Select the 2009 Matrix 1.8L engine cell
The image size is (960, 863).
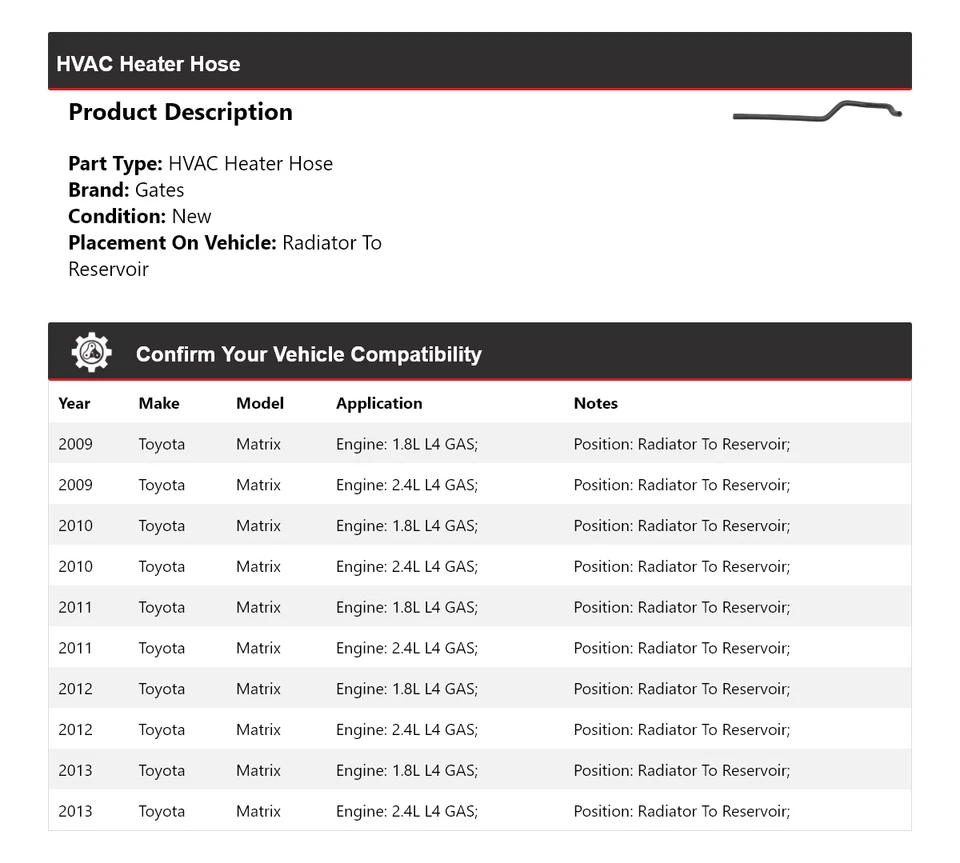[406, 444]
